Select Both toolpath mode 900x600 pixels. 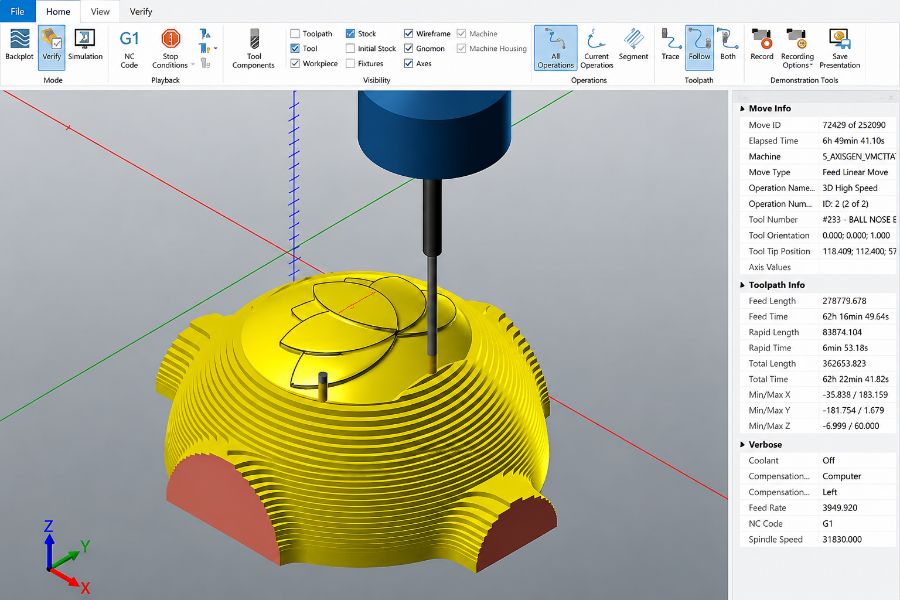click(727, 45)
